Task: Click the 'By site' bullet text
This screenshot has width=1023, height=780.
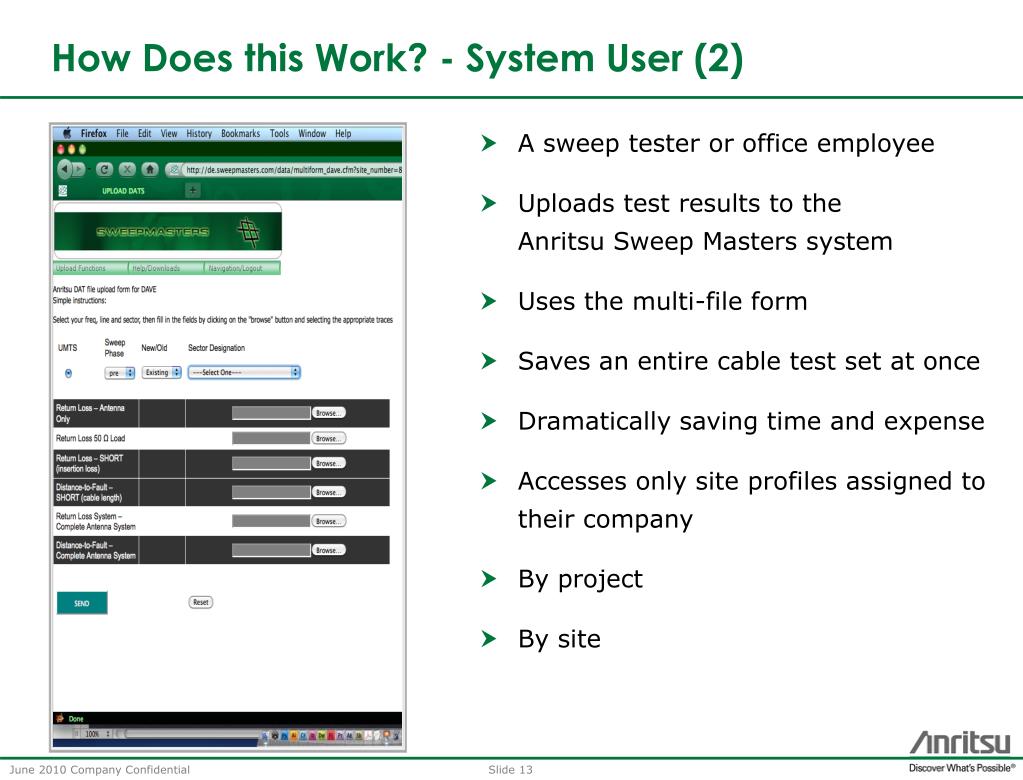Action: pyautogui.click(x=560, y=638)
